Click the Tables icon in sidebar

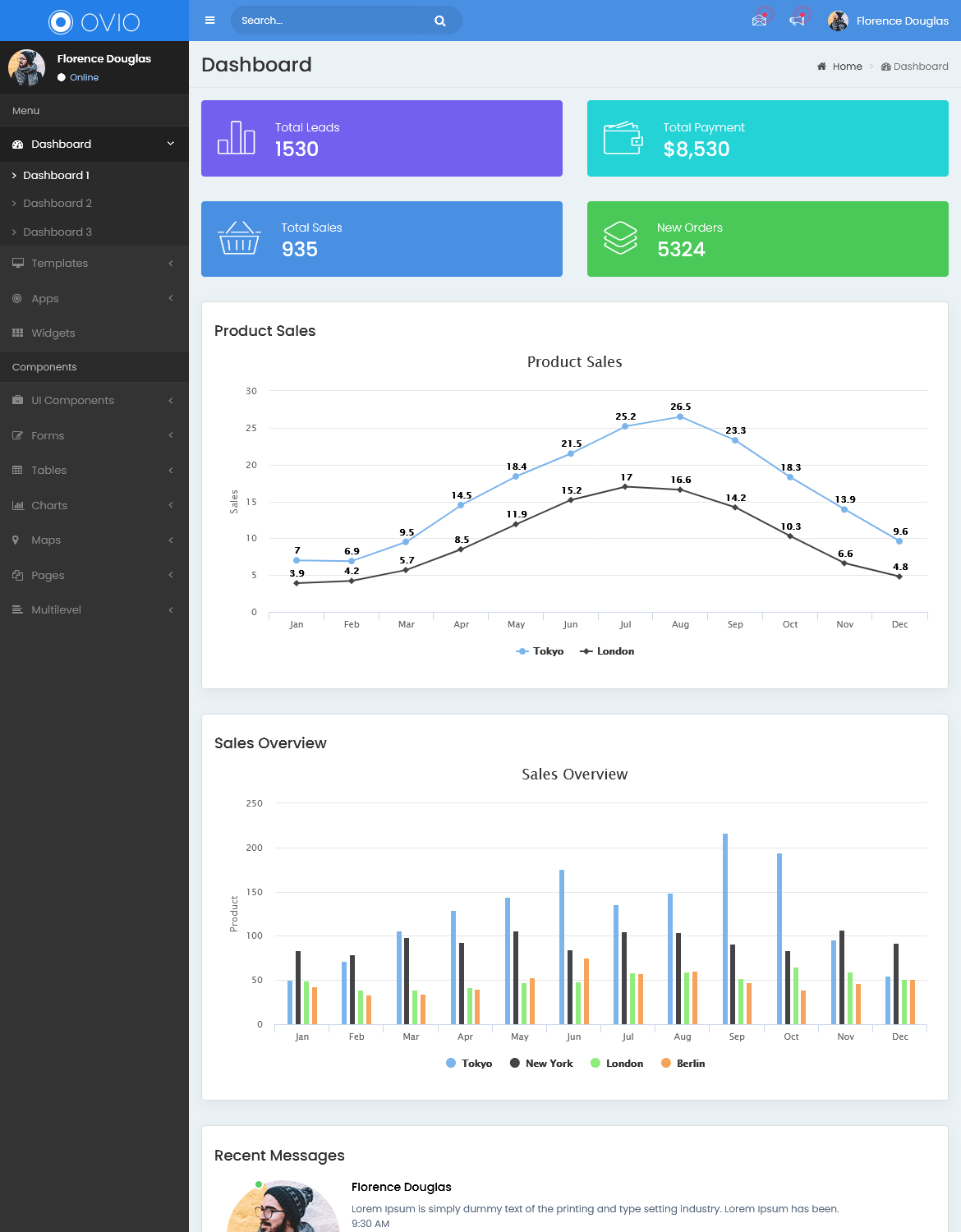point(18,470)
